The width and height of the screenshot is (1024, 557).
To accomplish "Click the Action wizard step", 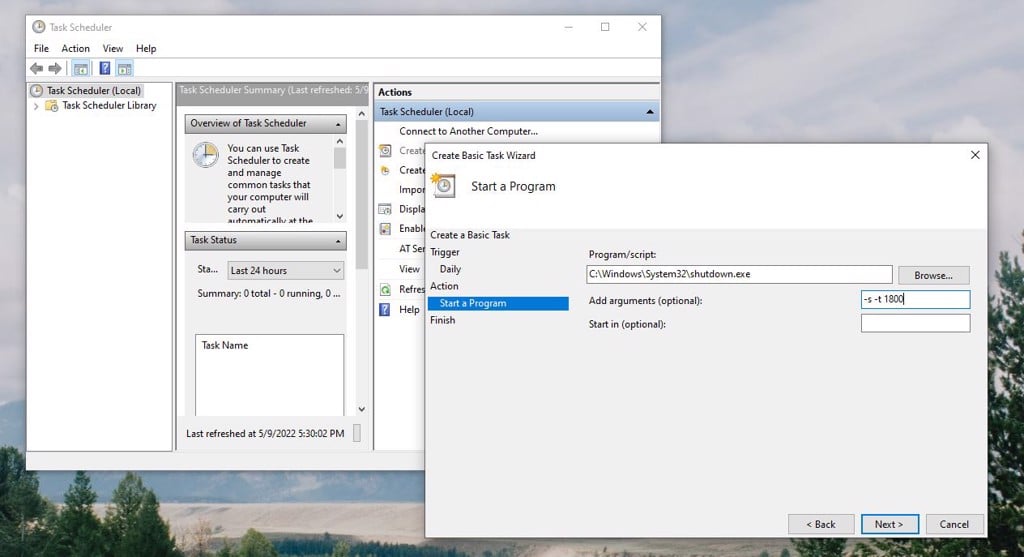I will [444, 286].
